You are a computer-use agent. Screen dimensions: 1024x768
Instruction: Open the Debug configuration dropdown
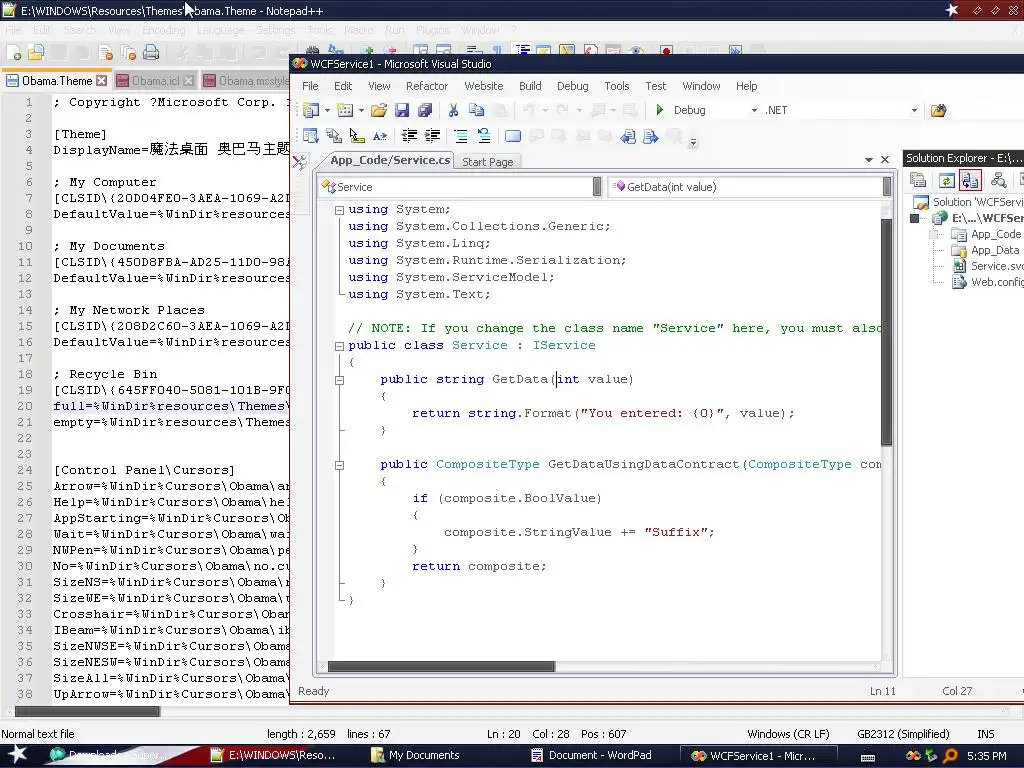(x=754, y=110)
